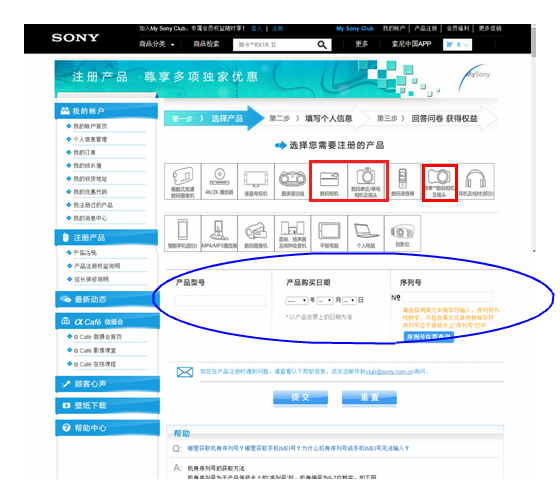560x504 pixels.
Task: Open the purchase month (月) dropdown
Action: (325, 300)
